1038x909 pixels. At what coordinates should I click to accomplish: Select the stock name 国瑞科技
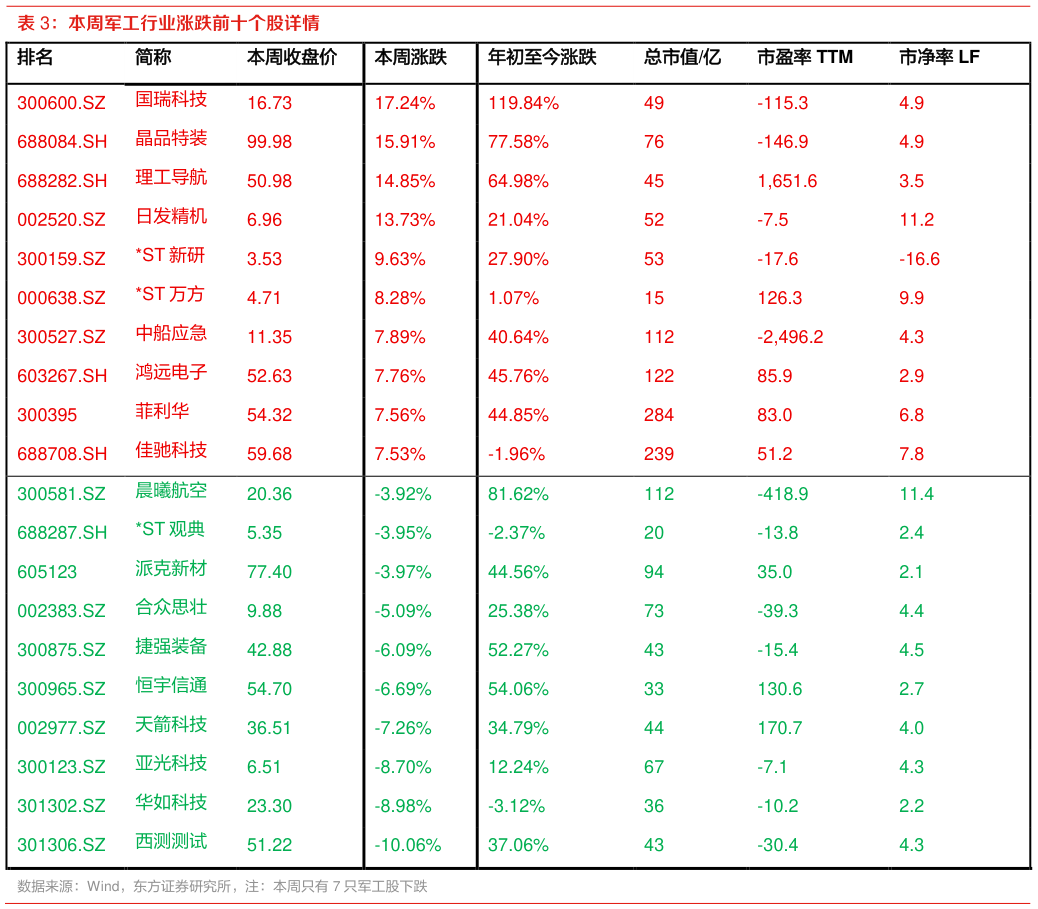[x=171, y=99]
